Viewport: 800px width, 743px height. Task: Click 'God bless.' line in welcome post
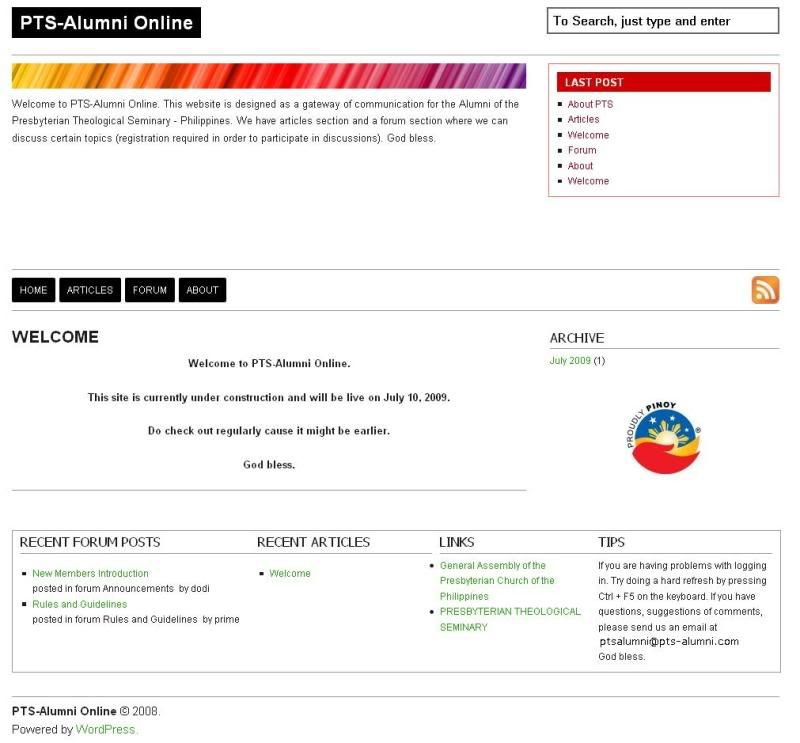tap(269, 465)
